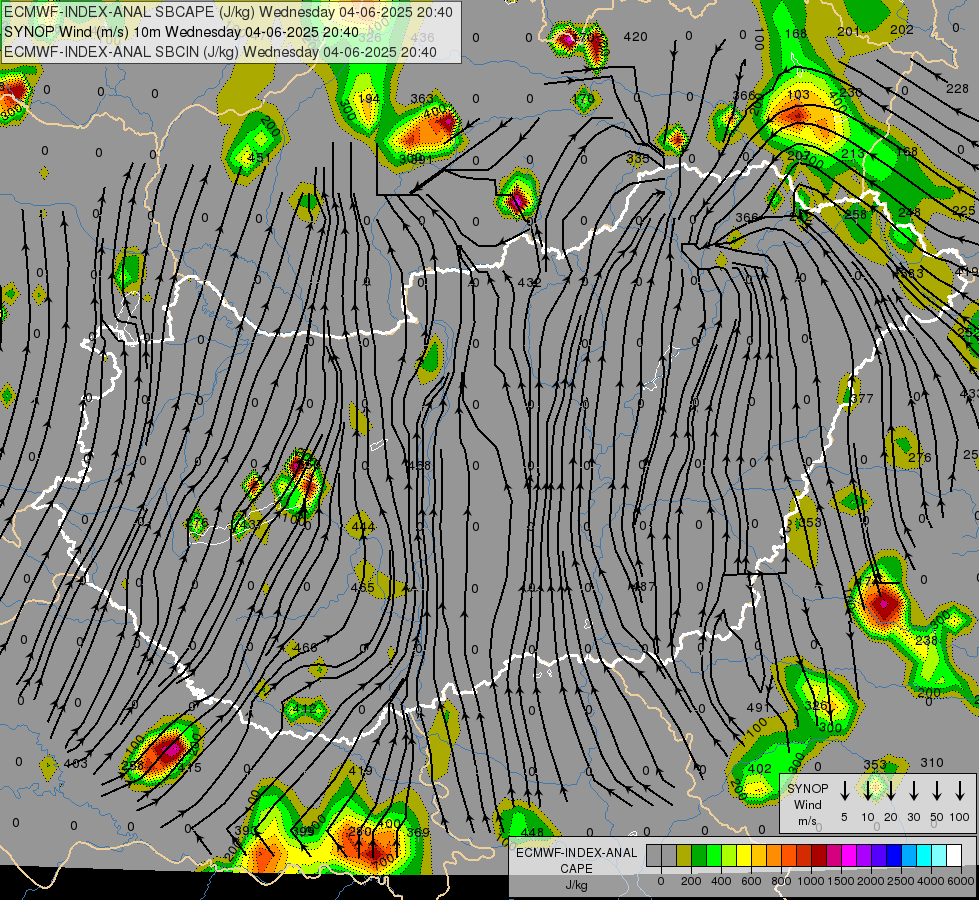Pick the pale cyan CAPE legend swatch

[940, 856]
